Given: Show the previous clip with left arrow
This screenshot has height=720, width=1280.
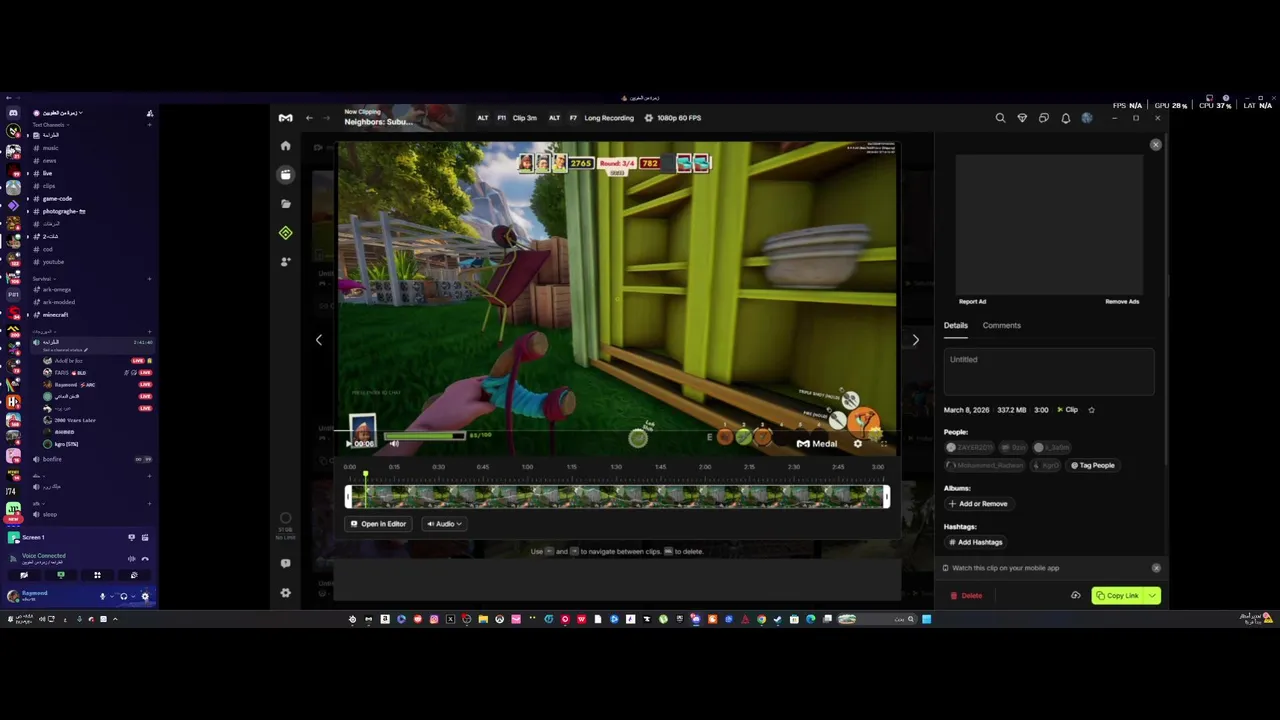Looking at the screenshot, I should tap(319, 340).
